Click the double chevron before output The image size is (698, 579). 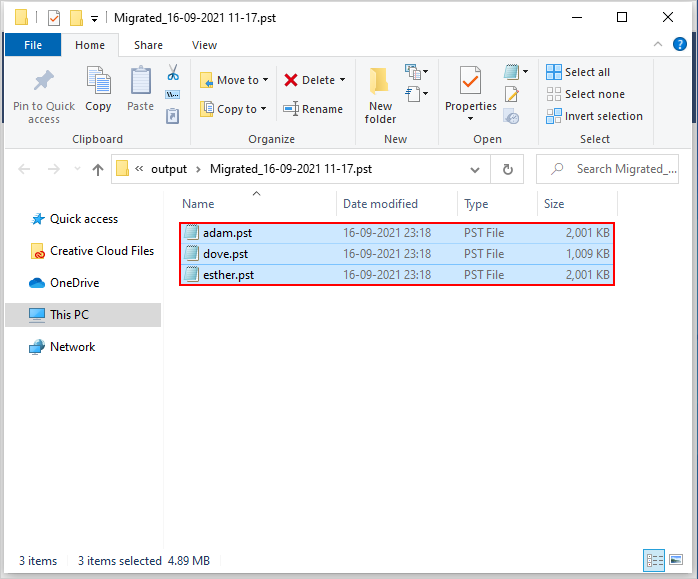(139, 169)
